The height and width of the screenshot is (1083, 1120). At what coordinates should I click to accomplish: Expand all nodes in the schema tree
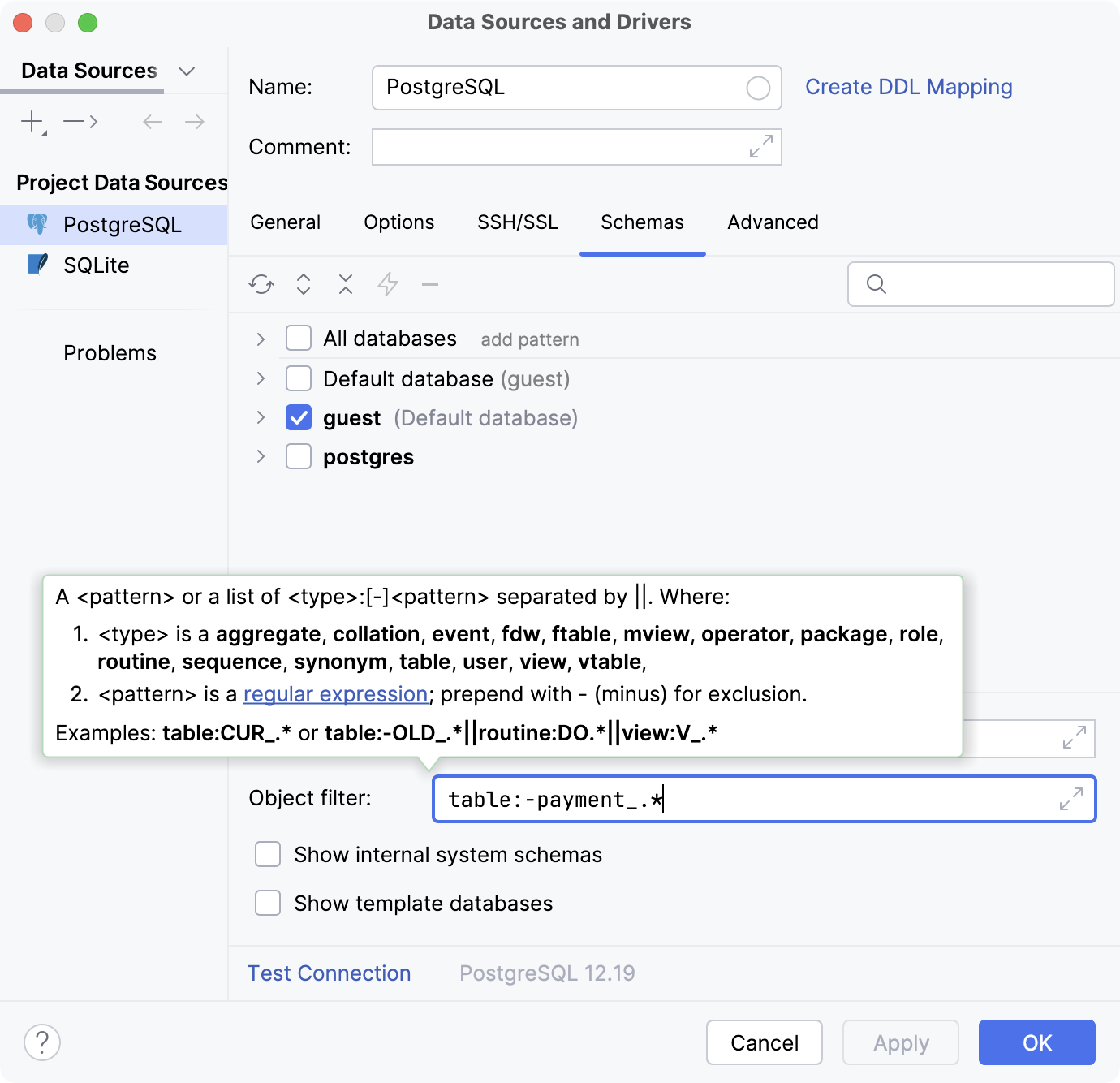coord(303,284)
